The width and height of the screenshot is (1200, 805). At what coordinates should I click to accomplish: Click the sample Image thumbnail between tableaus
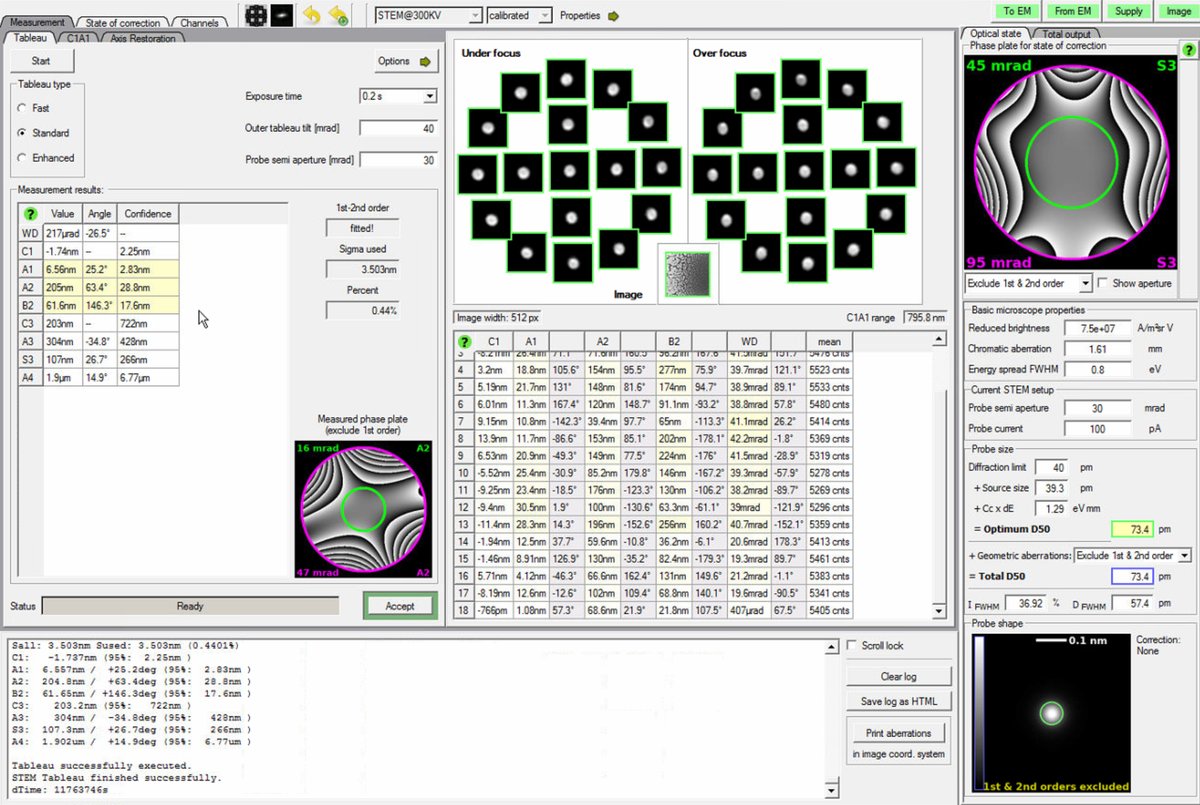686,272
